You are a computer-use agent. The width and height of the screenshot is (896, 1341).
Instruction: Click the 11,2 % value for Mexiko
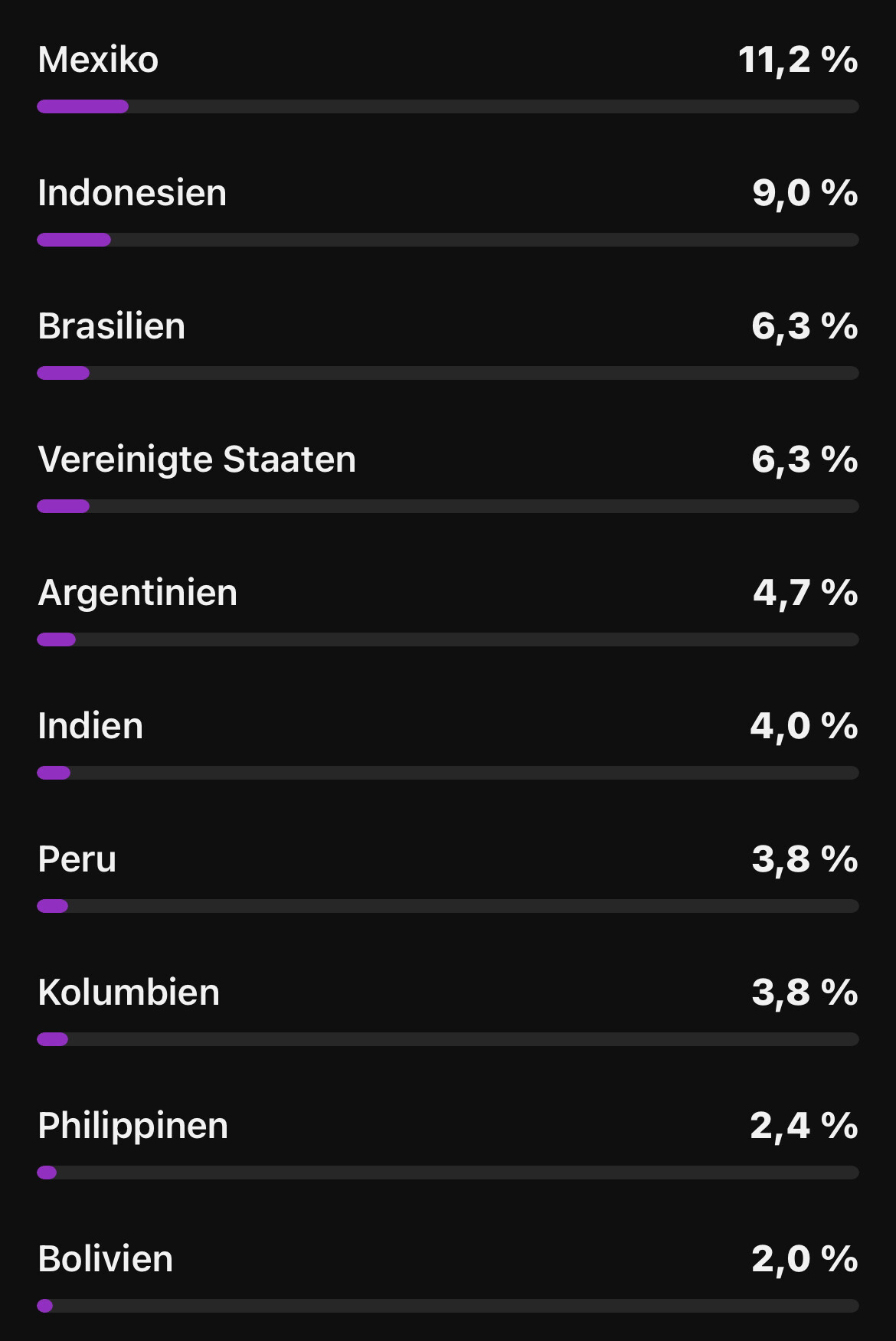tap(798, 60)
